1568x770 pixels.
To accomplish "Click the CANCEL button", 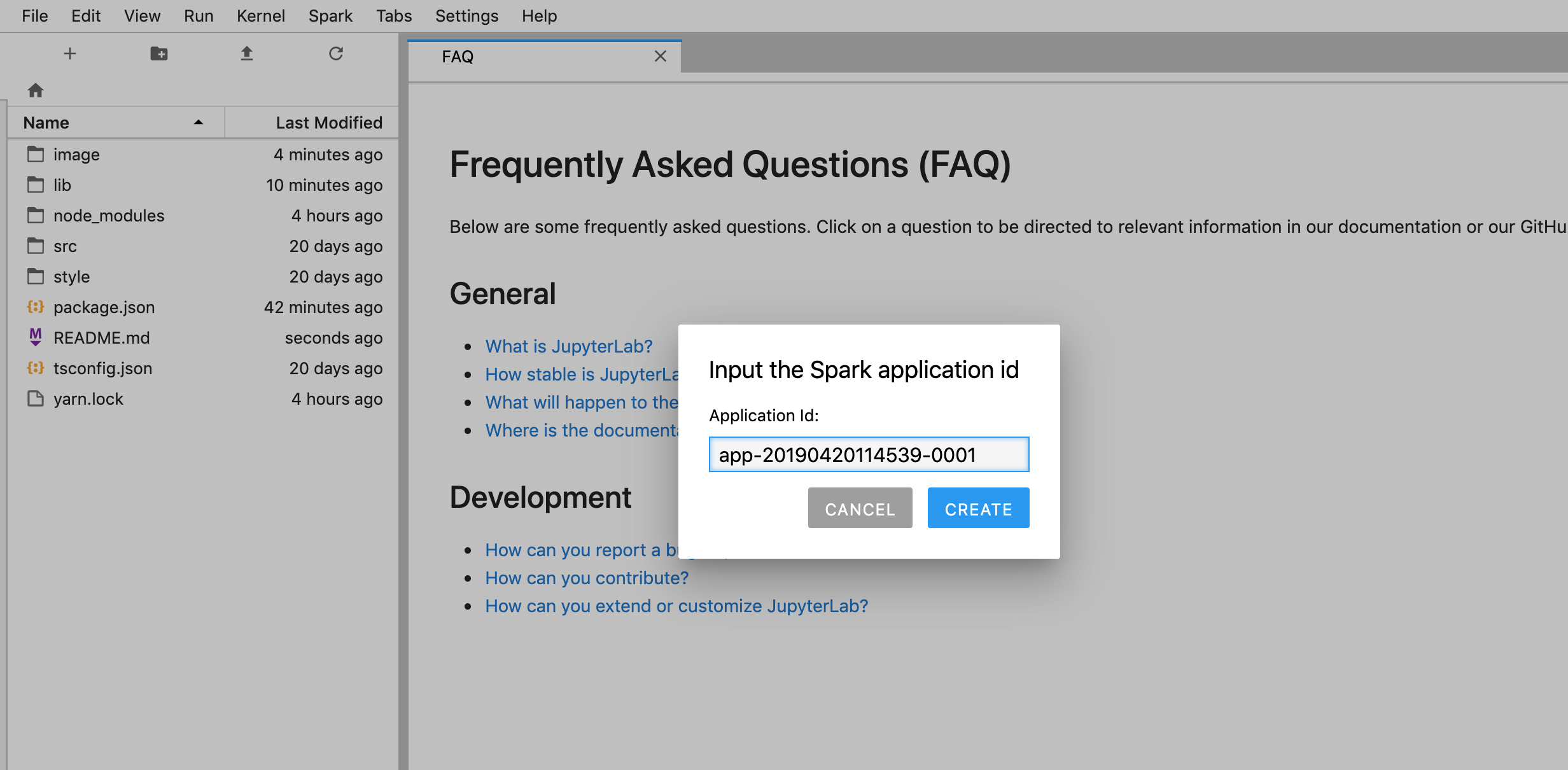I will (x=860, y=508).
